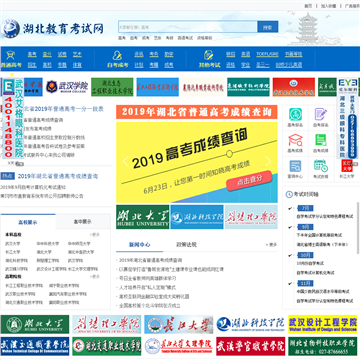The height and width of the screenshot is (360, 360).
Task: Click the 自考成考 category icon
Action: click(x=117, y=55)
